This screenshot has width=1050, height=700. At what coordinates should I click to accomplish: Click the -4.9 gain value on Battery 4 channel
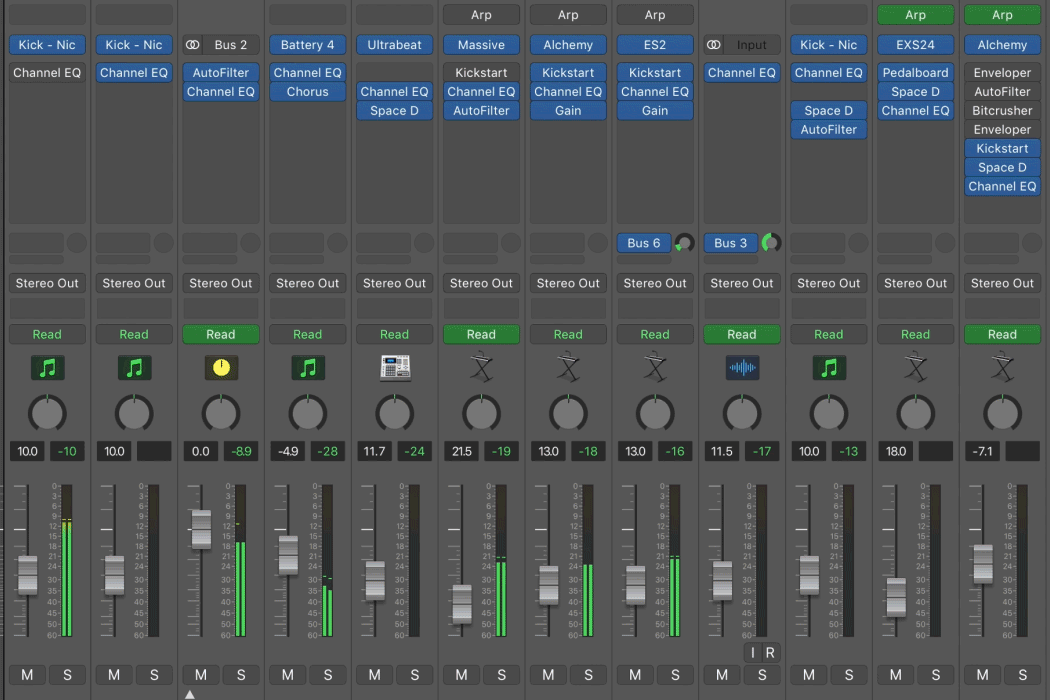tap(288, 451)
